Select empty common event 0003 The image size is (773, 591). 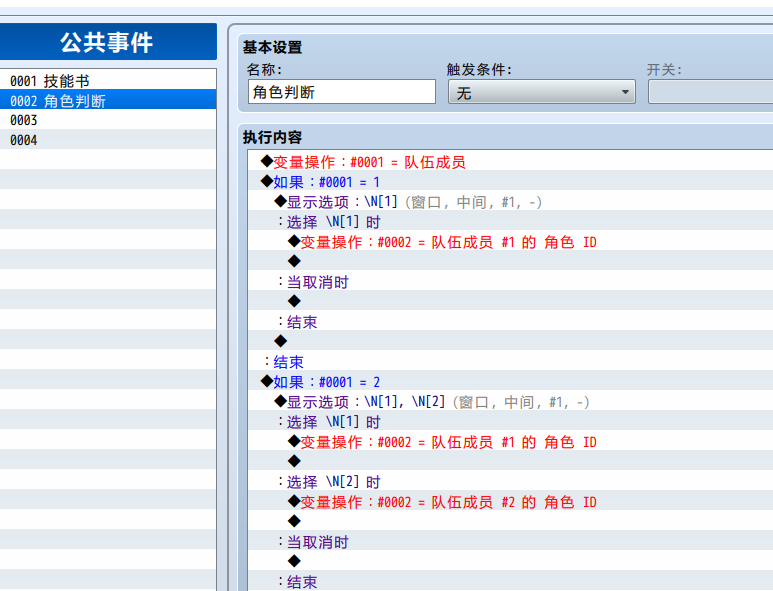point(108,120)
